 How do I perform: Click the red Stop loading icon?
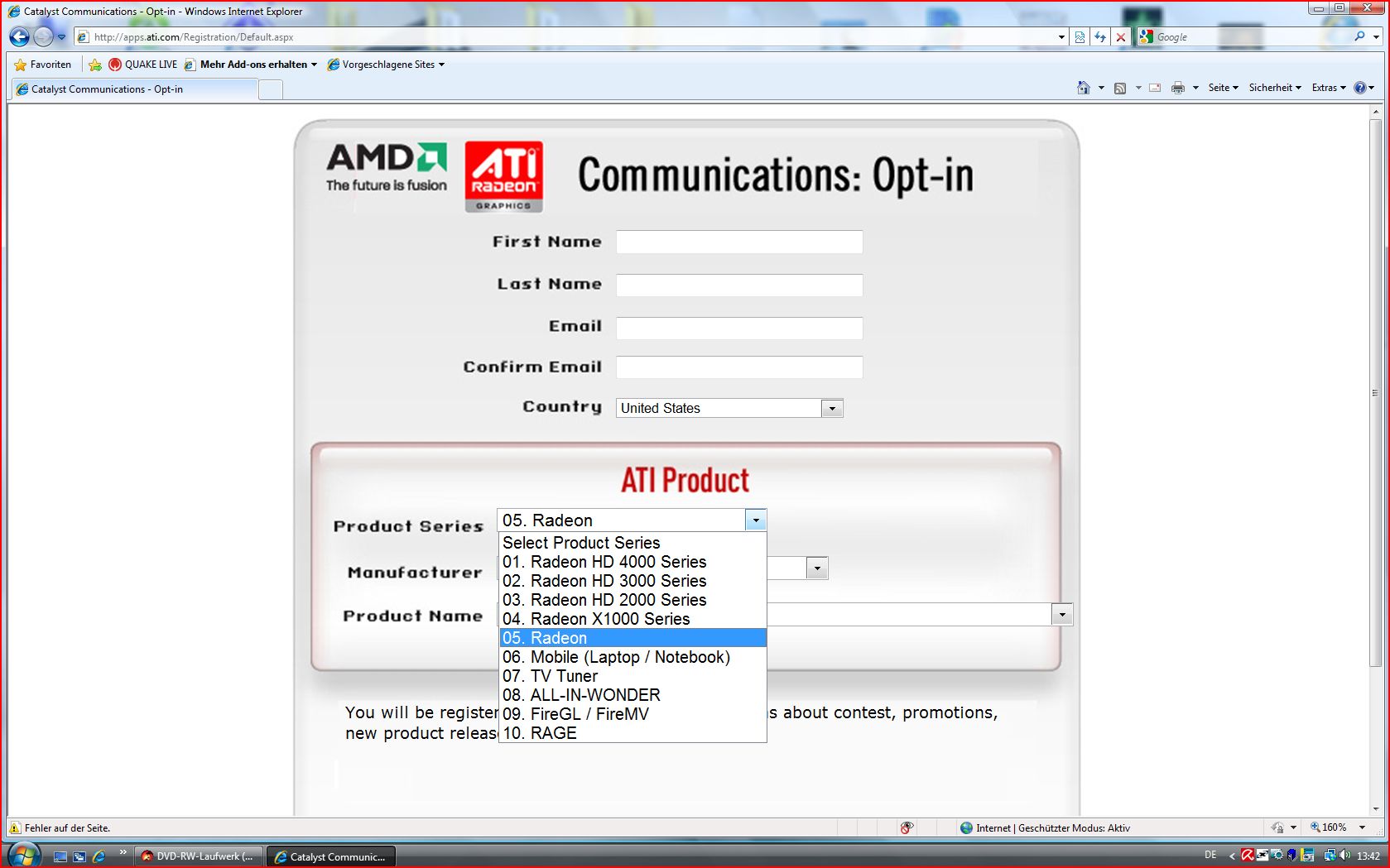(x=1121, y=36)
